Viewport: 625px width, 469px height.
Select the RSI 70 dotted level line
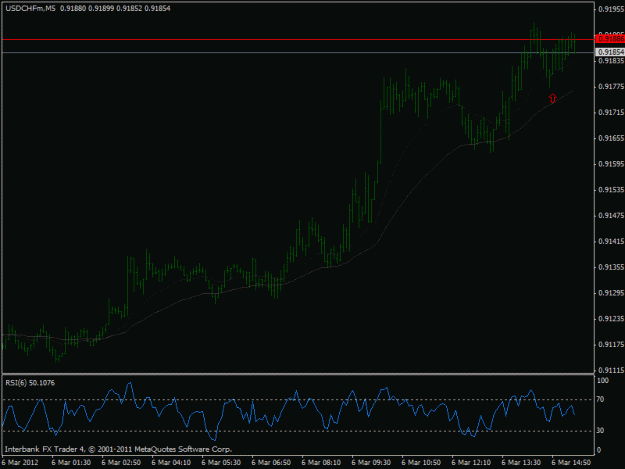pos(298,399)
